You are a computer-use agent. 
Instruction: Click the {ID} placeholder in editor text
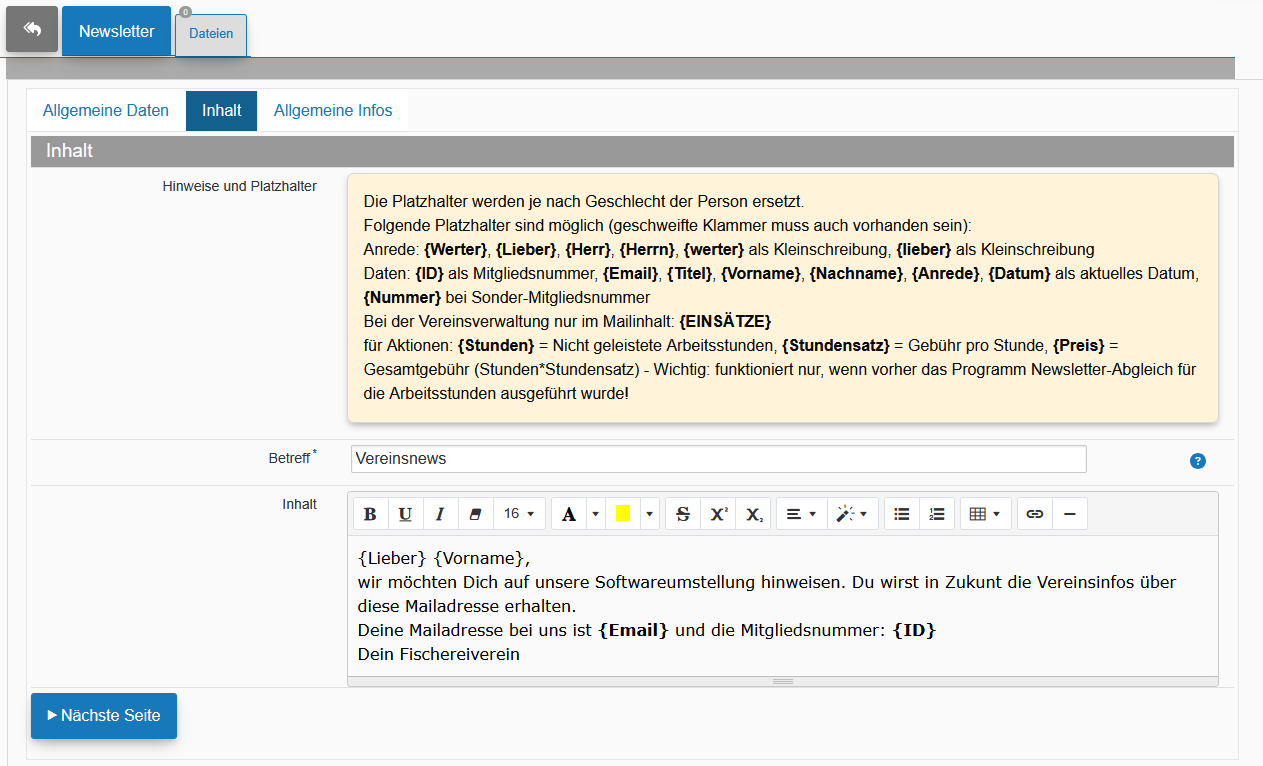[914, 631]
